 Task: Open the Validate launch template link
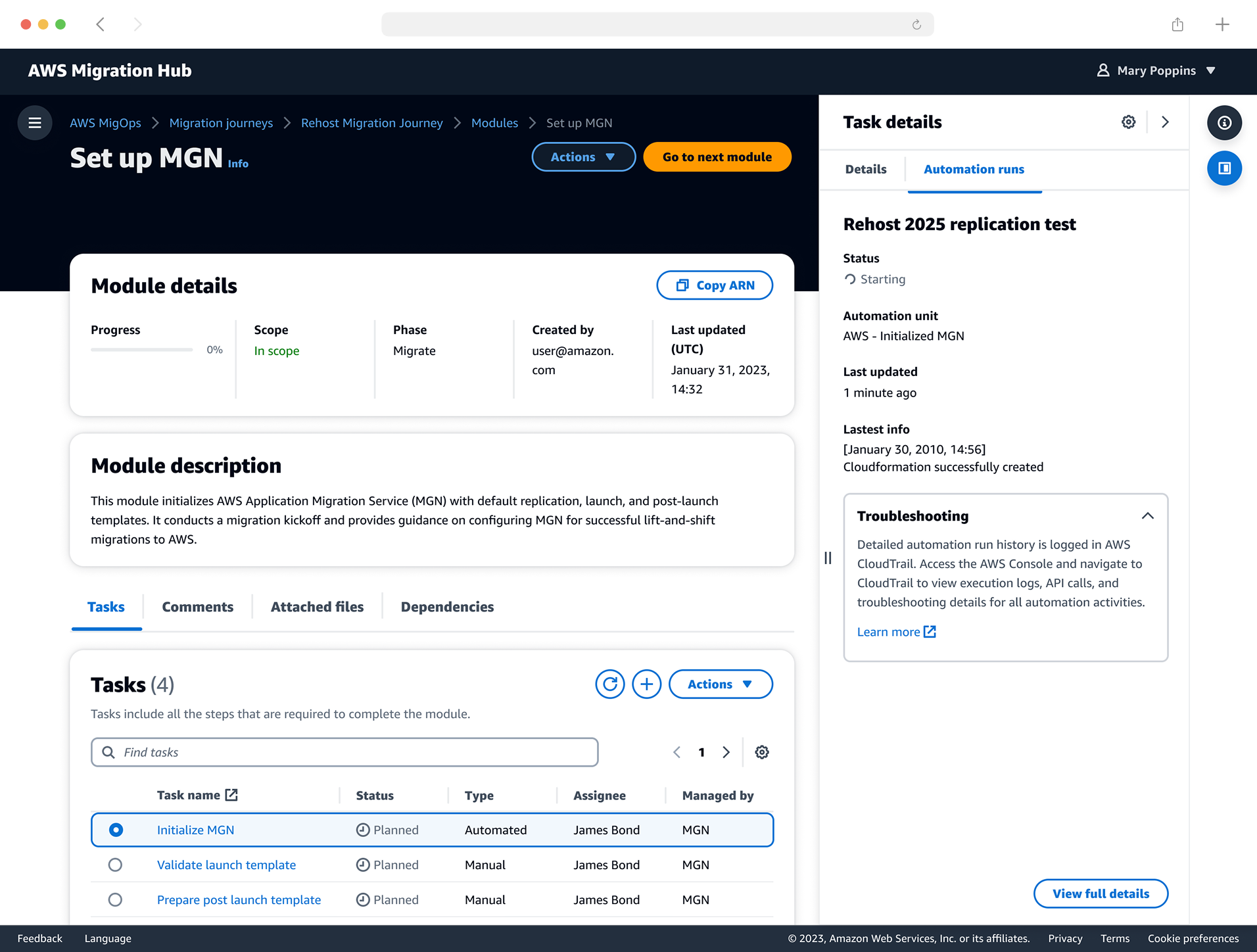pos(226,865)
